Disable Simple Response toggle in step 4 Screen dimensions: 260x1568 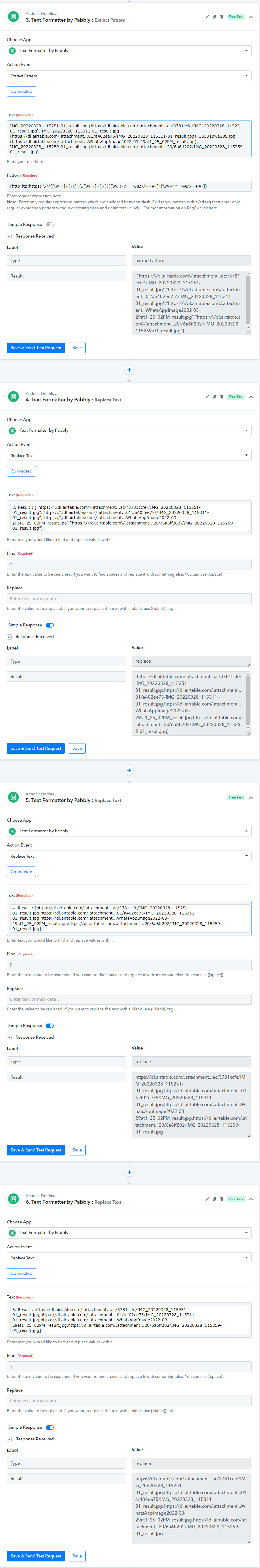pyautogui.click(x=49, y=625)
